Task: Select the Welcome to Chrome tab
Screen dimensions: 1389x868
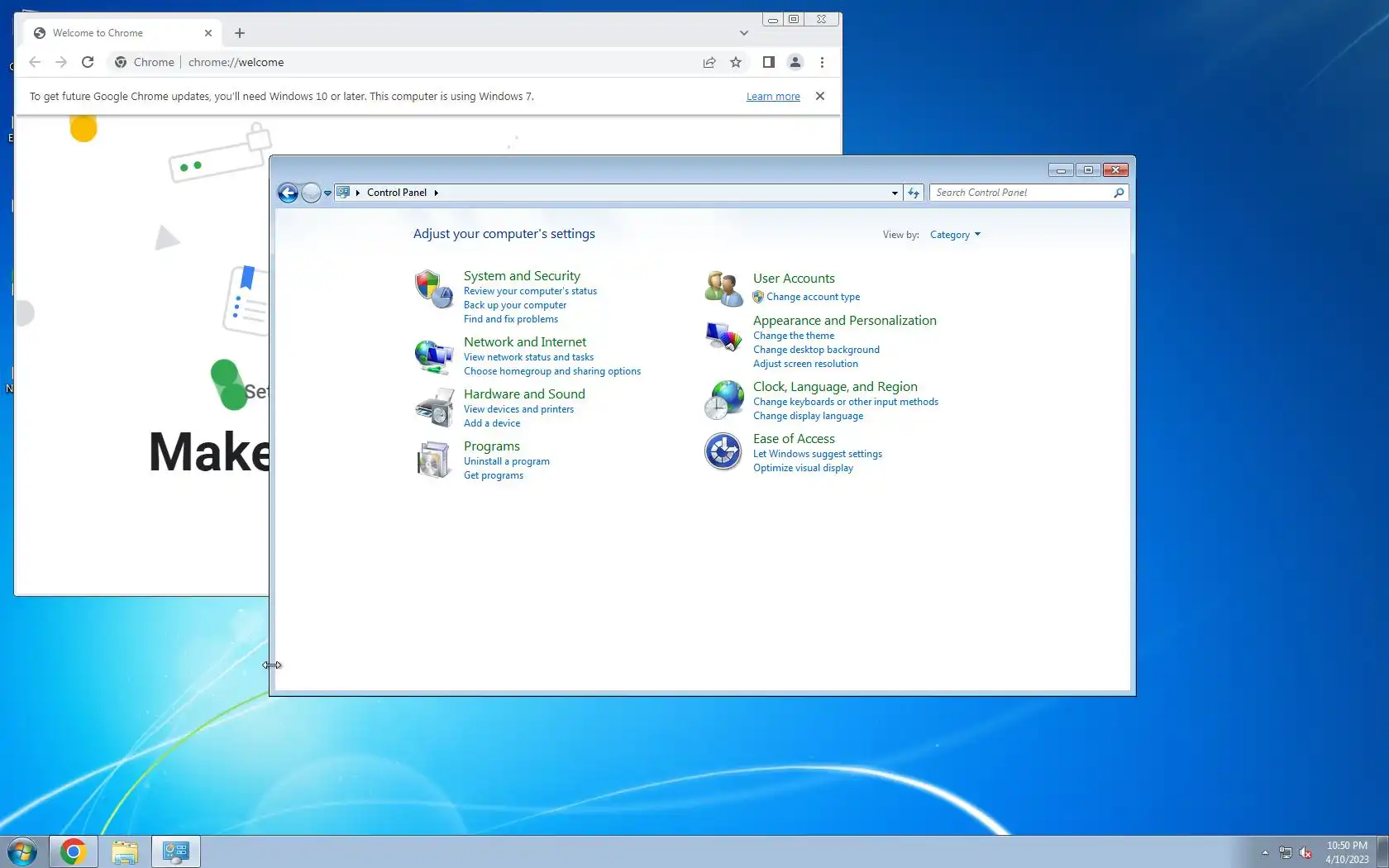Action: pos(122,33)
